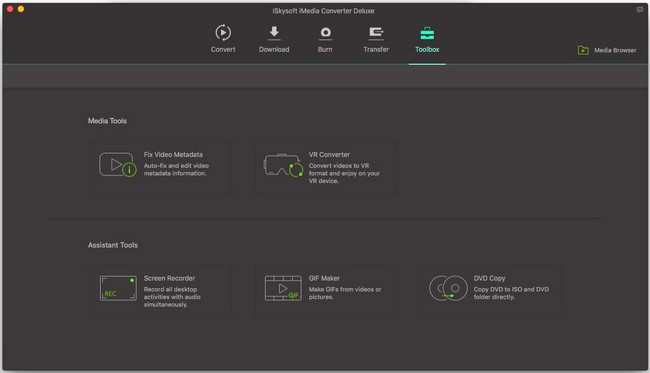Click the Fix Video Metadata icon
Screen dimensions: 650x373
pos(118,165)
